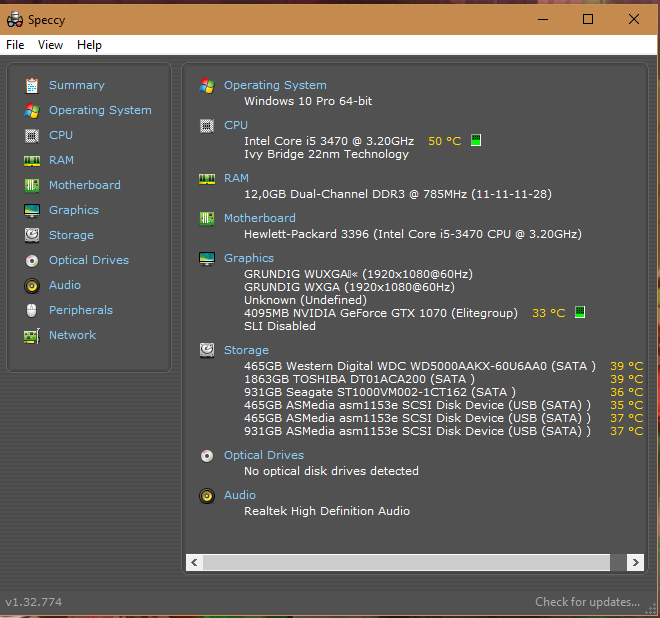Click the Storage heading link in summary
The image size is (660, 618).
(x=246, y=350)
